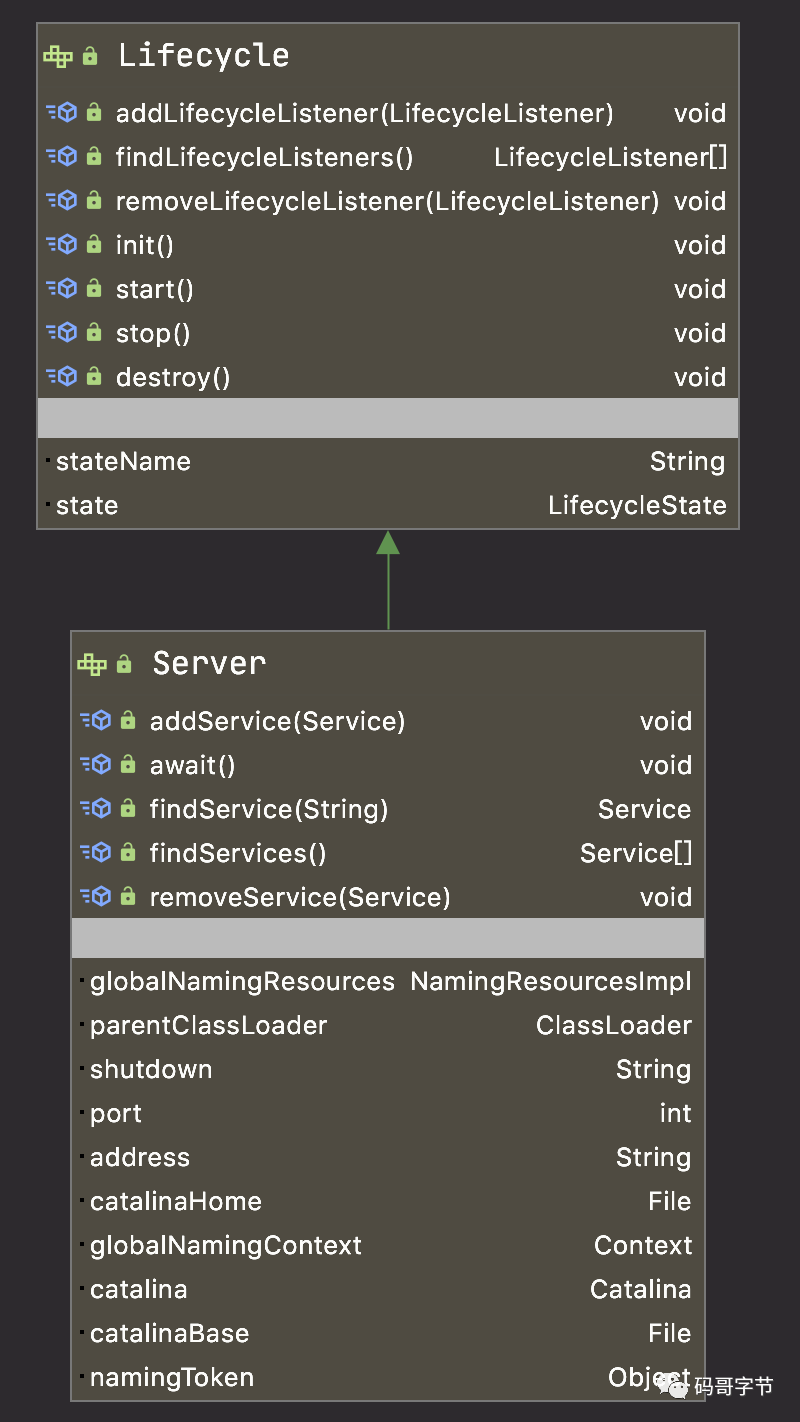Select the findService(String) method row
This screenshot has height=1422, width=800.
[388, 809]
